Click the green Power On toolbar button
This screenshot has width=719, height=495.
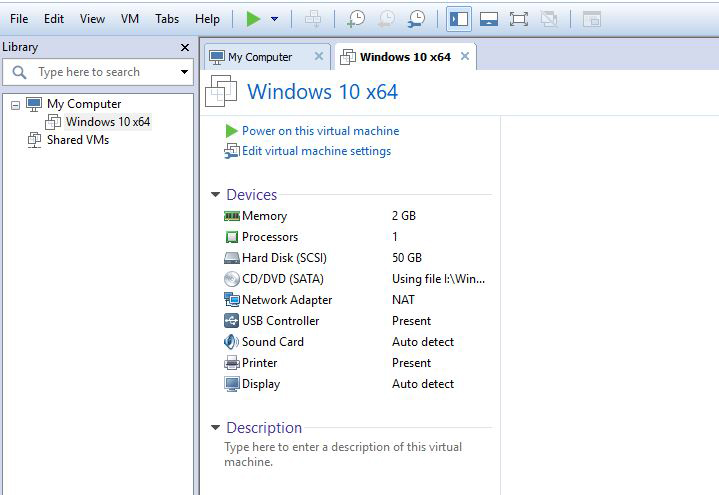(x=253, y=19)
